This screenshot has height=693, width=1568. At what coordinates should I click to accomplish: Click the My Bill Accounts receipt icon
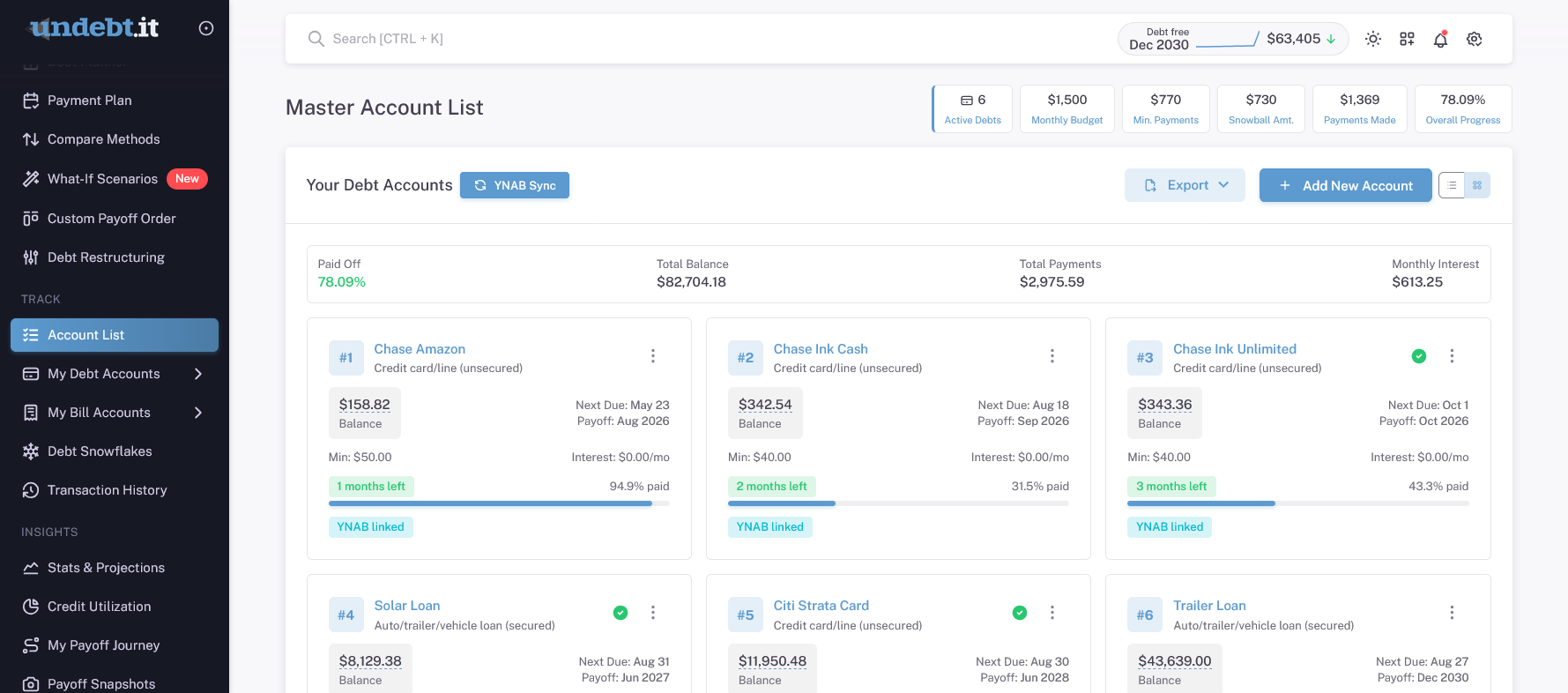(x=31, y=413)
